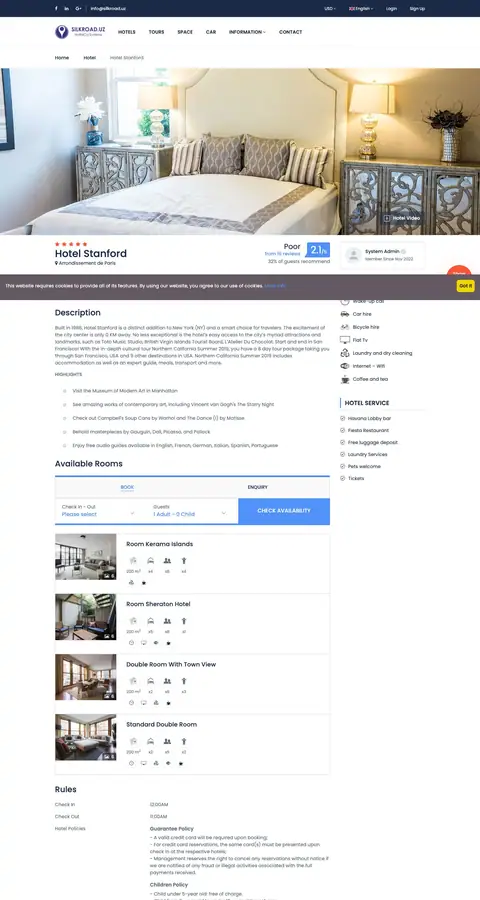Click the Check Availability button
Image resolution: width=480 pixels, height=900 pixels.
pyautogui.click(x=284, y=511)
